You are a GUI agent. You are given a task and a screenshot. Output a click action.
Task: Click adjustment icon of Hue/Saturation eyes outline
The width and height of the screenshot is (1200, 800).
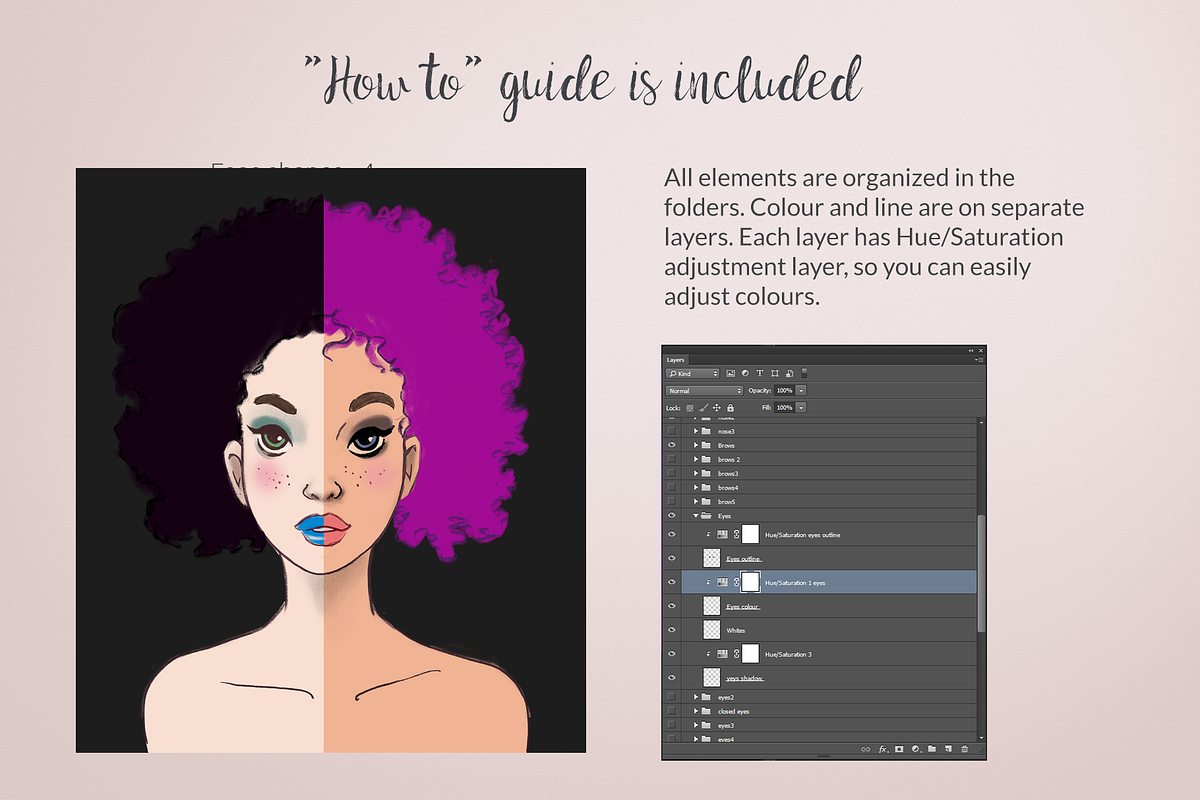722,534
